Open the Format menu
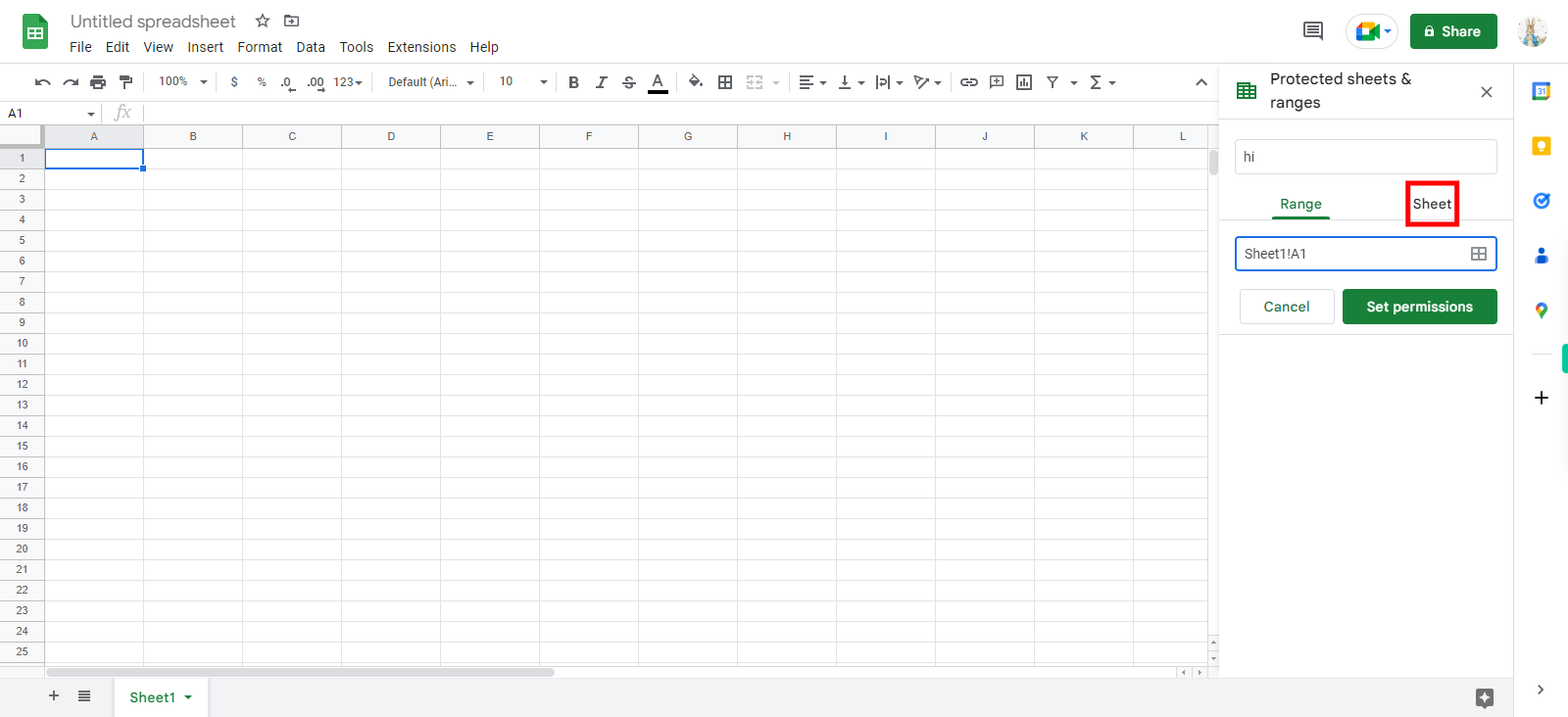 pyautogui.click(x=260, y=47)
